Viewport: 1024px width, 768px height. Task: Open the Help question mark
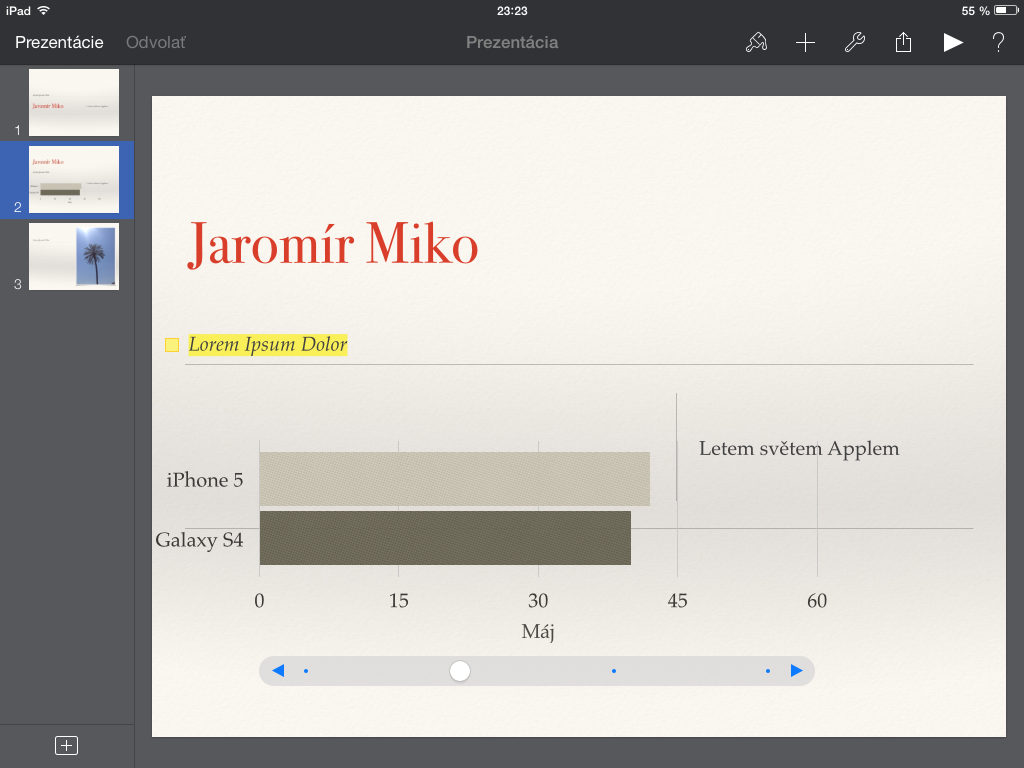click(x=998, y=42)
